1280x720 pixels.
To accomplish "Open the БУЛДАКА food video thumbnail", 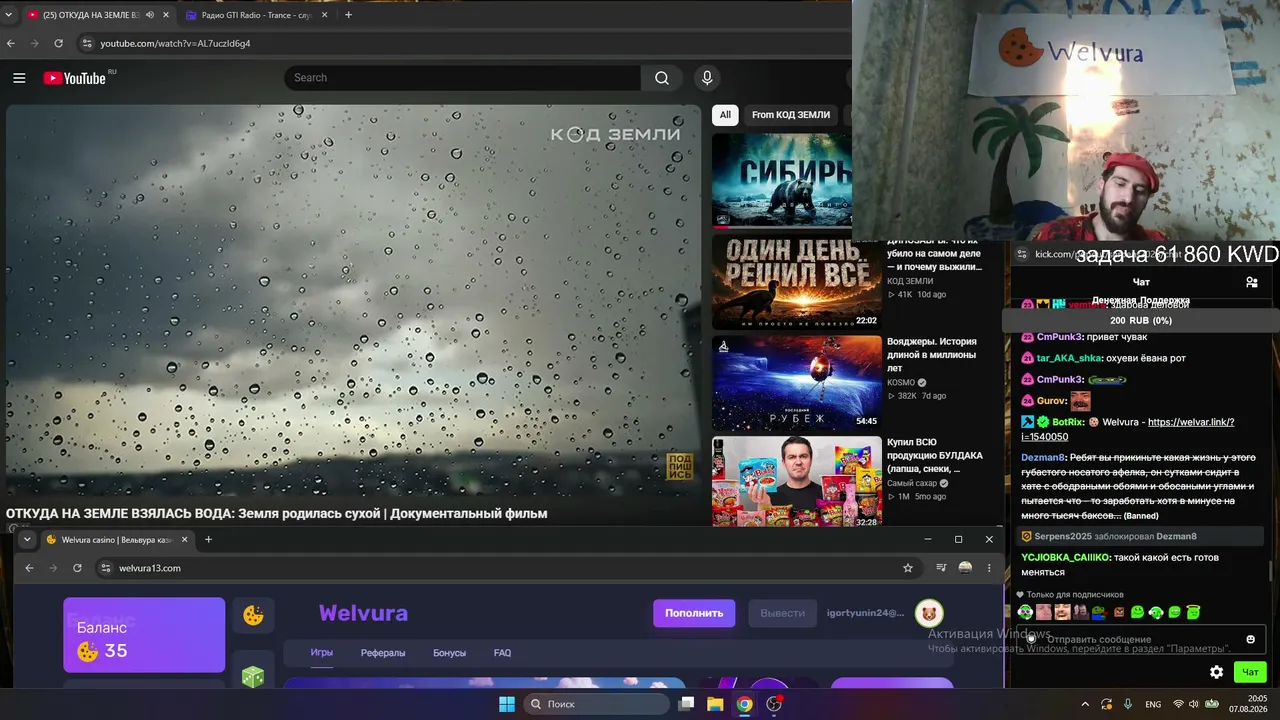I will pos(797,482).
